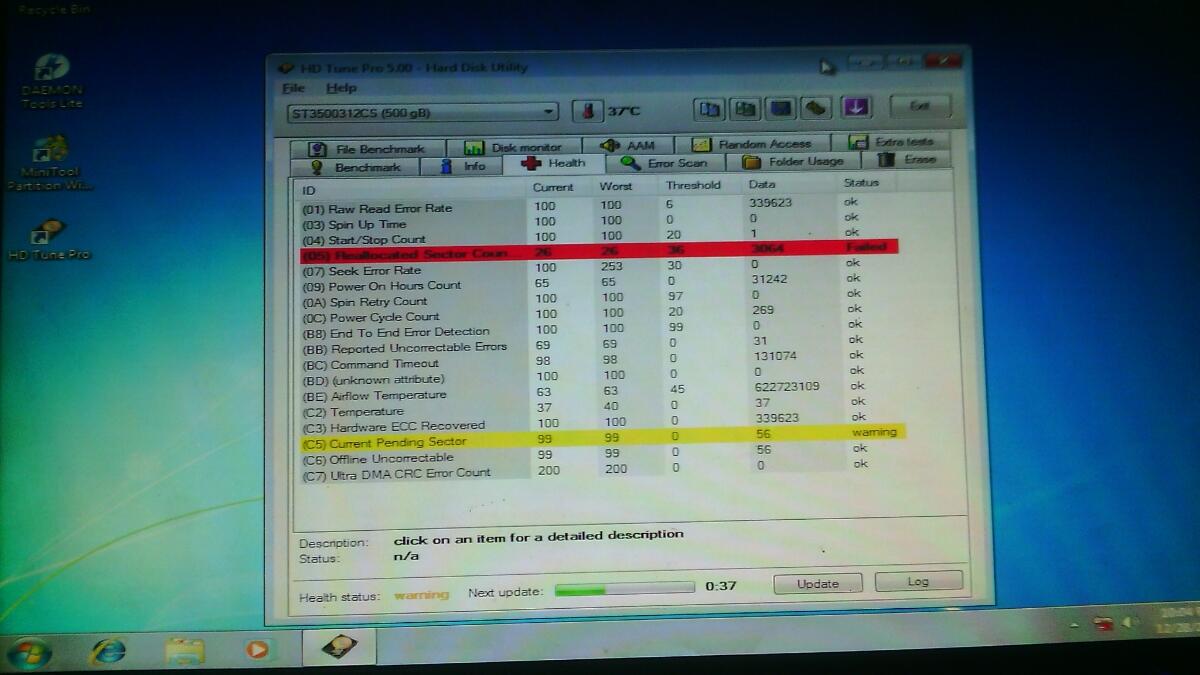Switch to the Benchmark tab
Image resolution: width=1200 pixels, height=675 pixels.
click(x=357, y=167)
